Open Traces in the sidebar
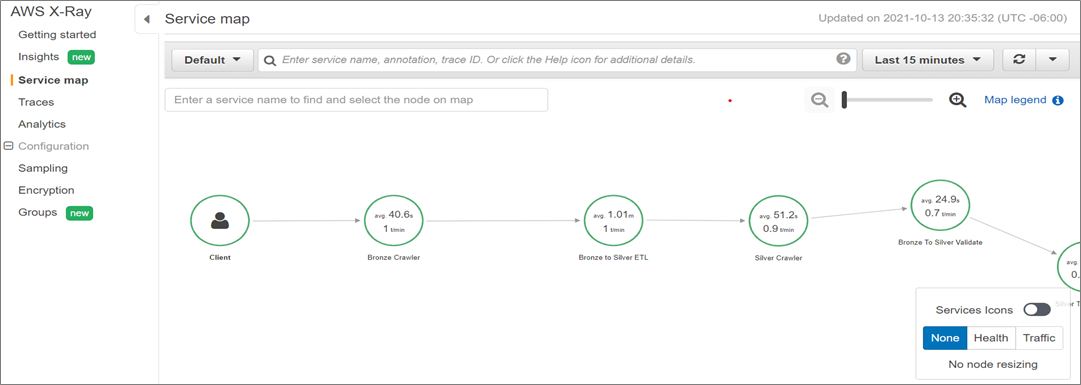The image size is (1081, 385). click(36, 102)
